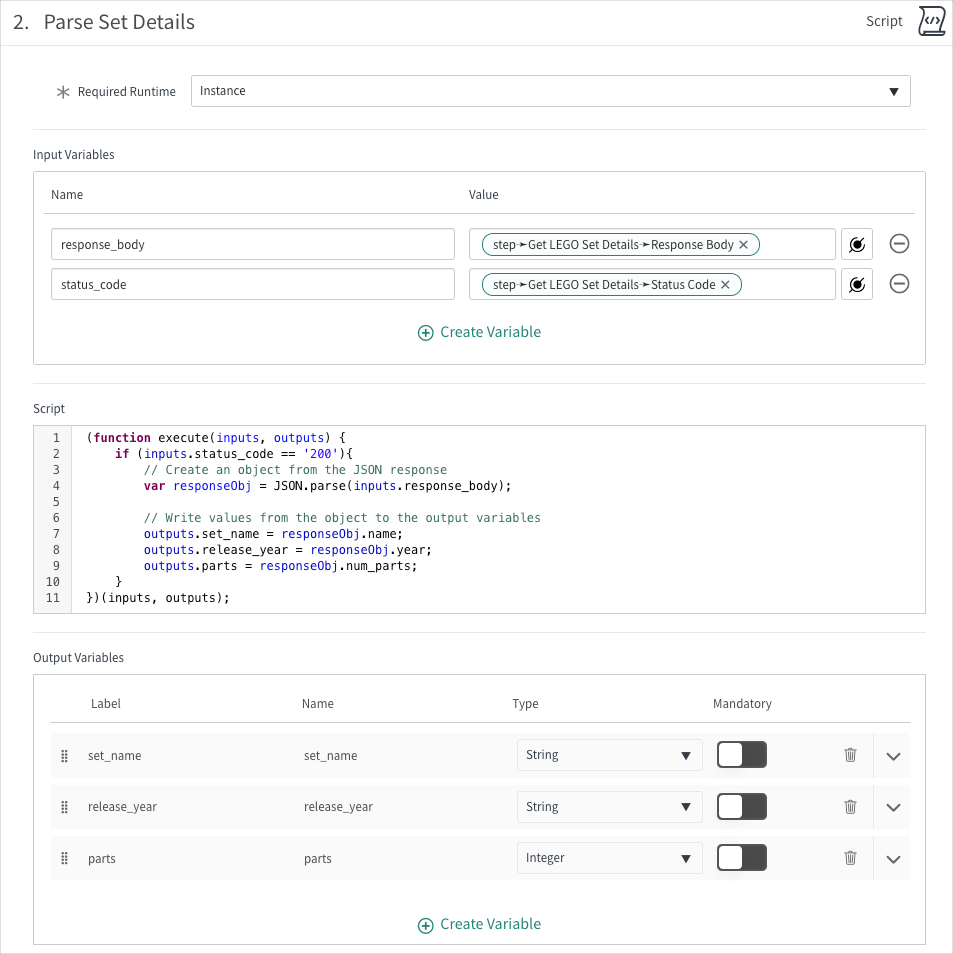Image resolution: width=953 pixels, height=954 pixels.
Task: Open Type dropdown for parts
Action: point(610,858)
